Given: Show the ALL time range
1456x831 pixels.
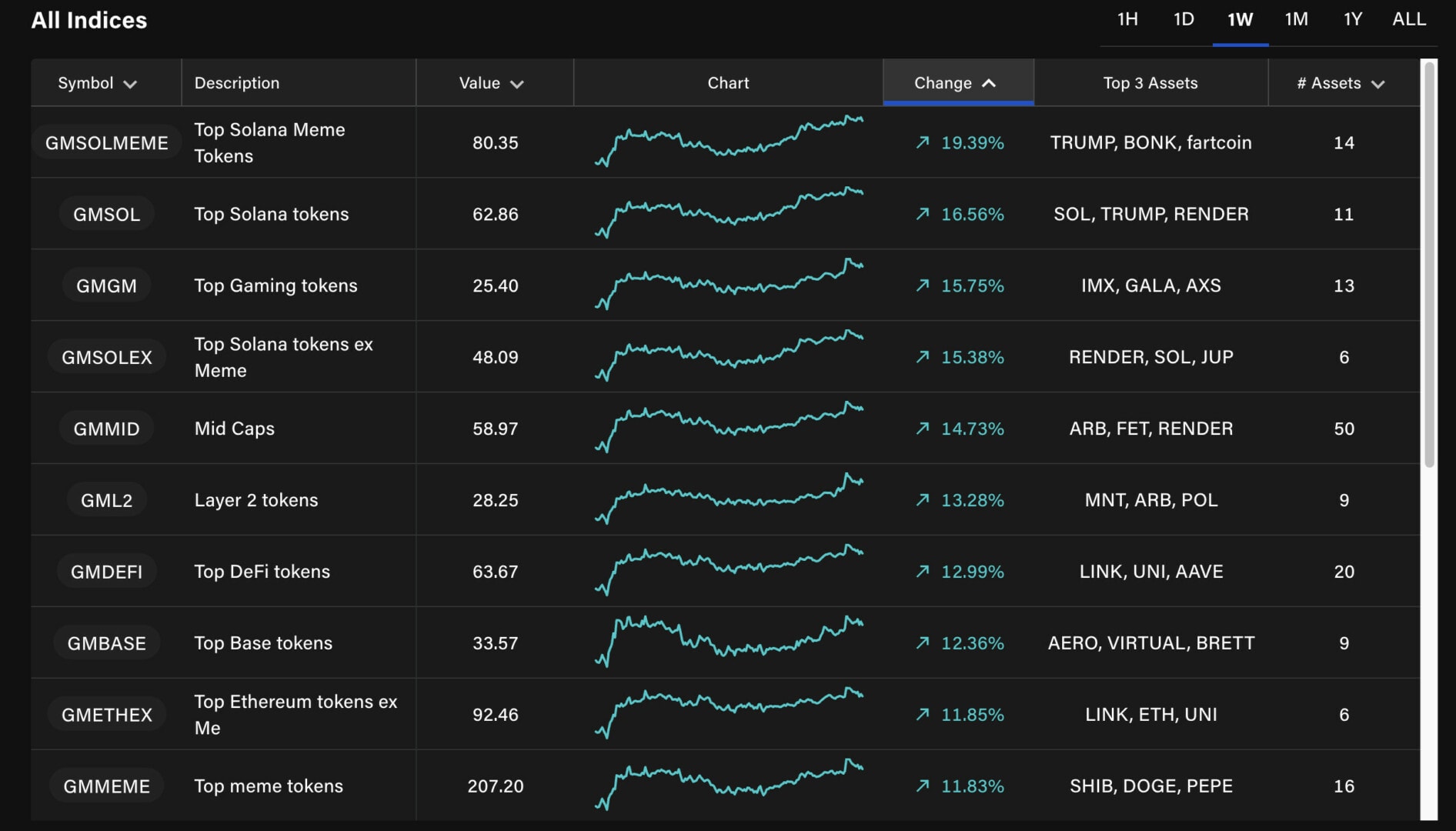Looking at the screenshot, I should pyautogui.click(x=1408, y=19).
